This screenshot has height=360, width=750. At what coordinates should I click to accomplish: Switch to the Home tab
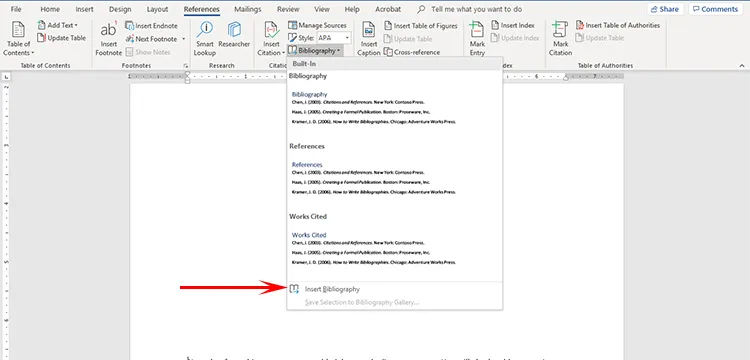(50, 9)
